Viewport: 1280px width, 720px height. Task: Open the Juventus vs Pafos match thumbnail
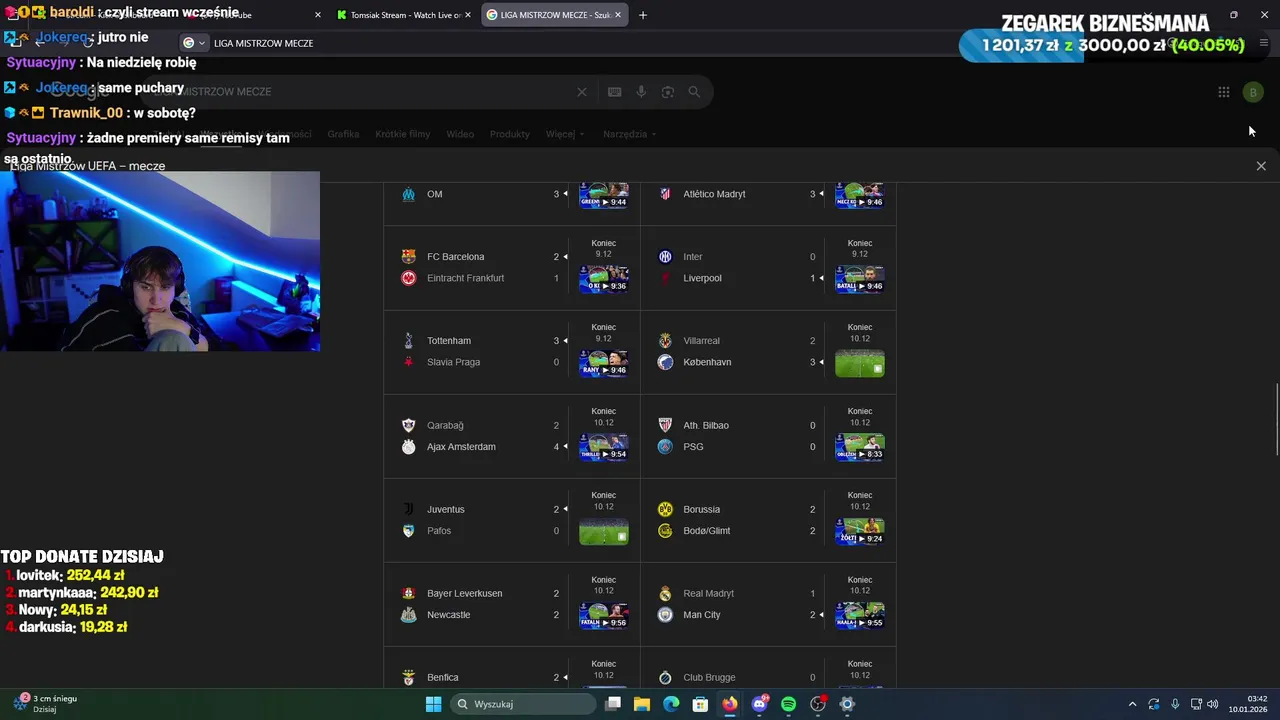pos(604,531)
